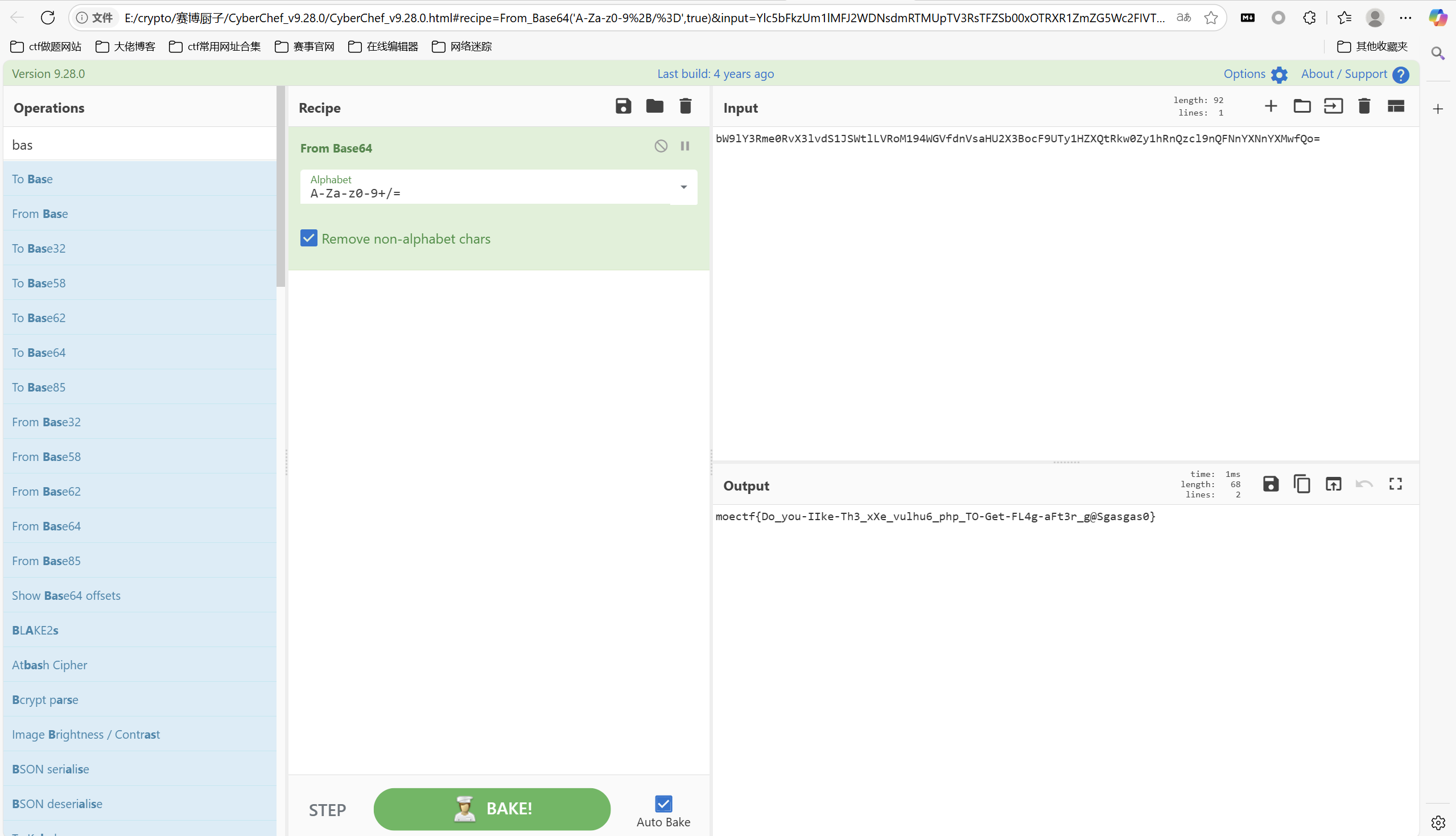Open browser profile avatar

pyautogui.click(x=1375, y=18)
